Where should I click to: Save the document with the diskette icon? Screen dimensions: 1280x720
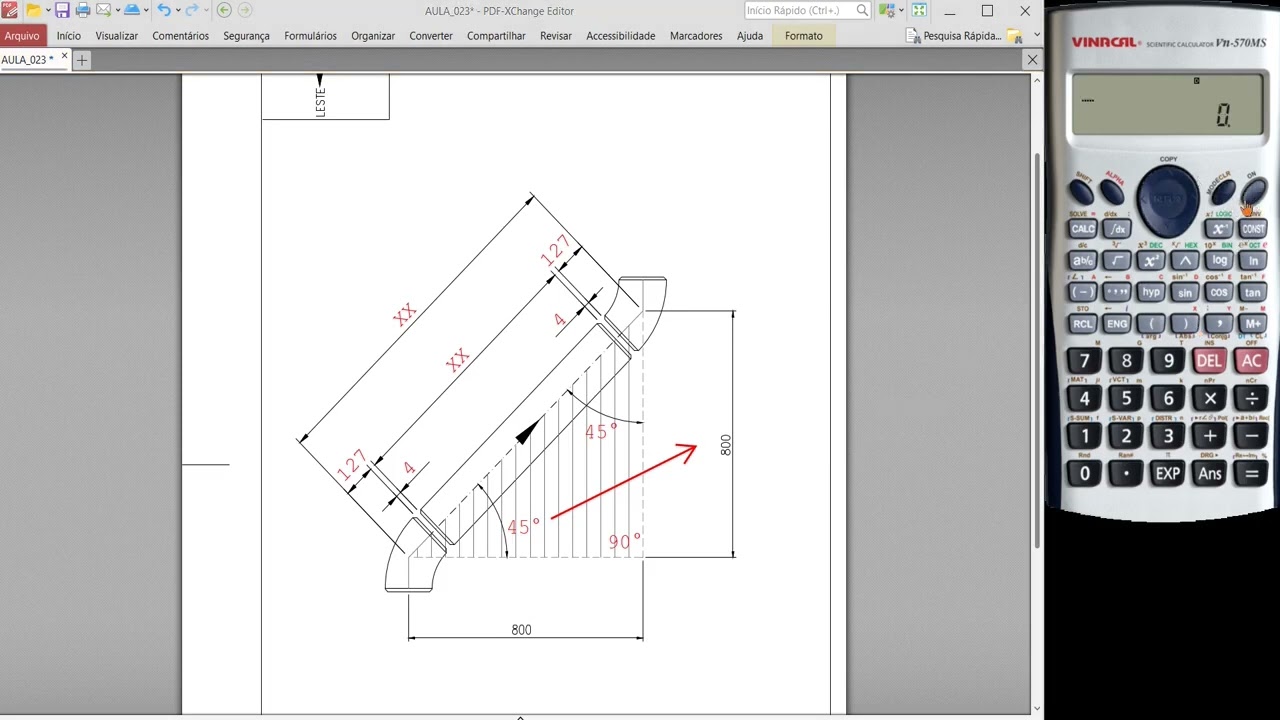(62, 10)
